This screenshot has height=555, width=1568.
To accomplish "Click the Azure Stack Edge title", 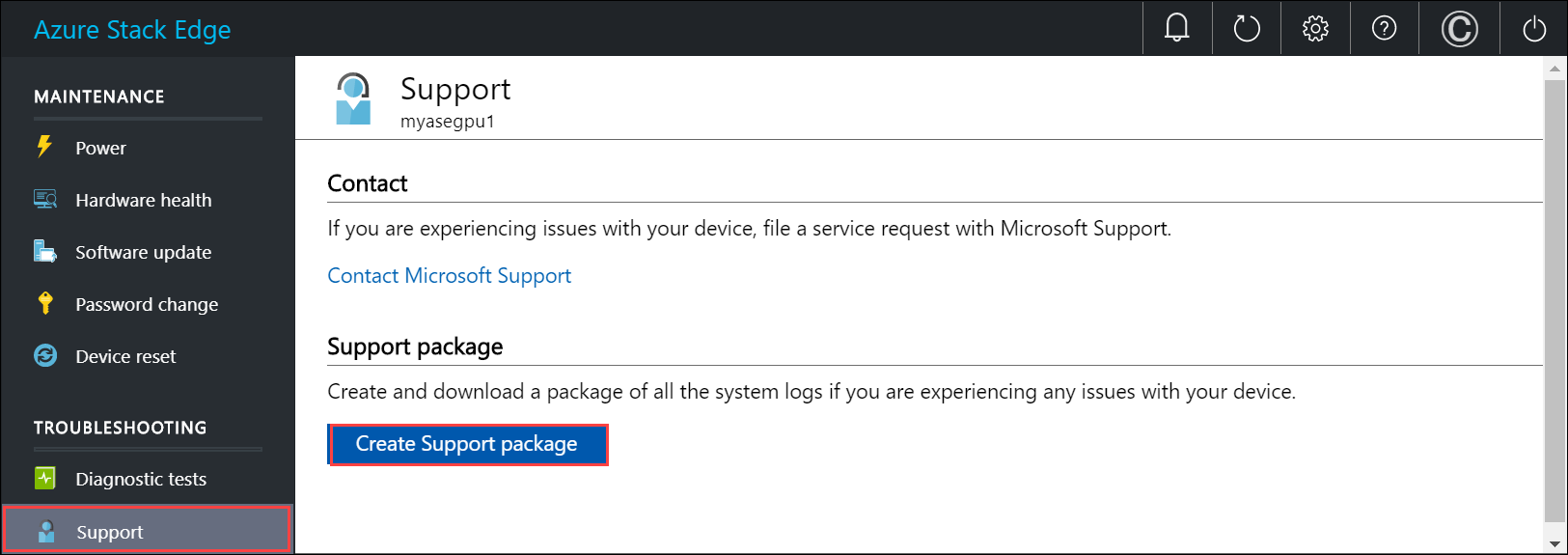I will 132,30.
